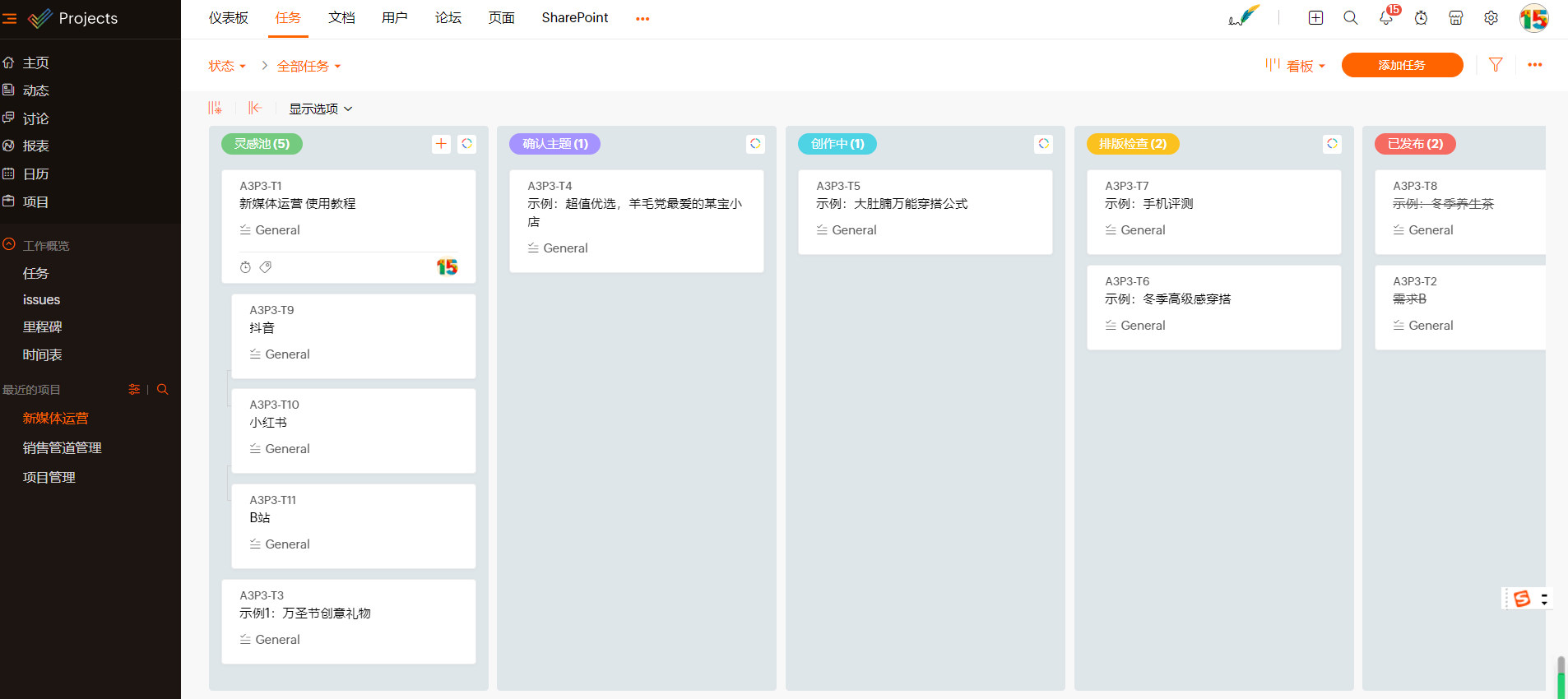Toggle the collapse columns icon left of 显示选项
Image resolution: width=1568 pixels, height=699 pixels.
tap(255, 109)
